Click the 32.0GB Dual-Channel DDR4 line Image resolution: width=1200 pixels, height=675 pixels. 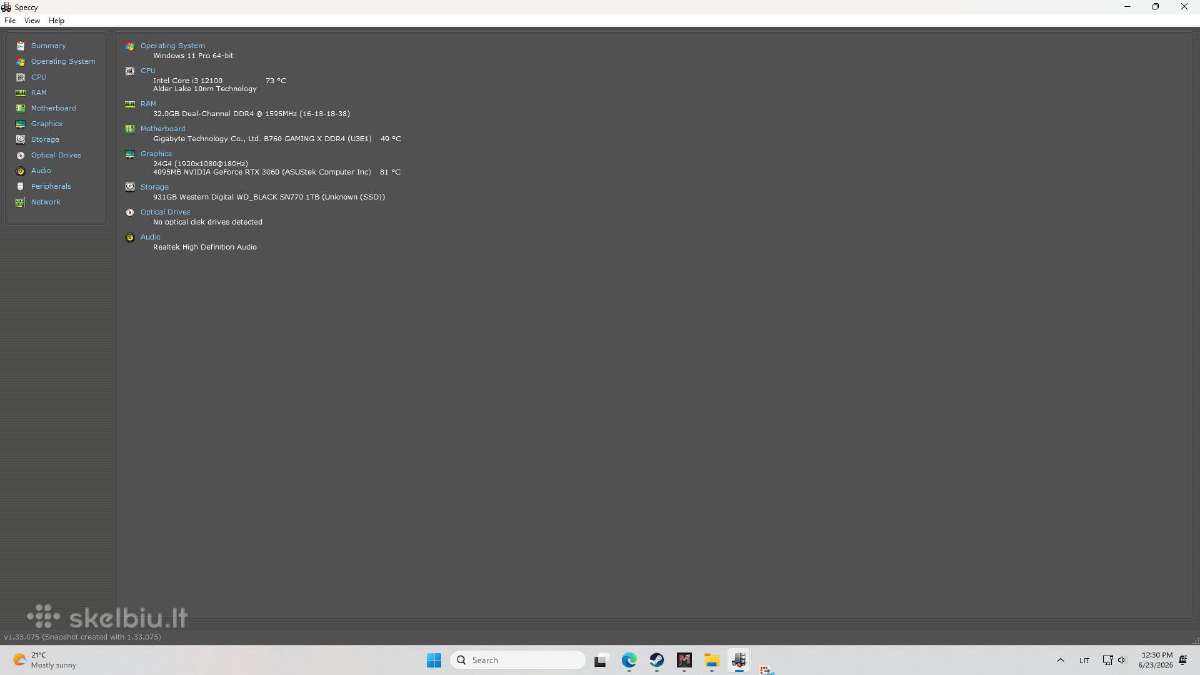click(251, 113)
